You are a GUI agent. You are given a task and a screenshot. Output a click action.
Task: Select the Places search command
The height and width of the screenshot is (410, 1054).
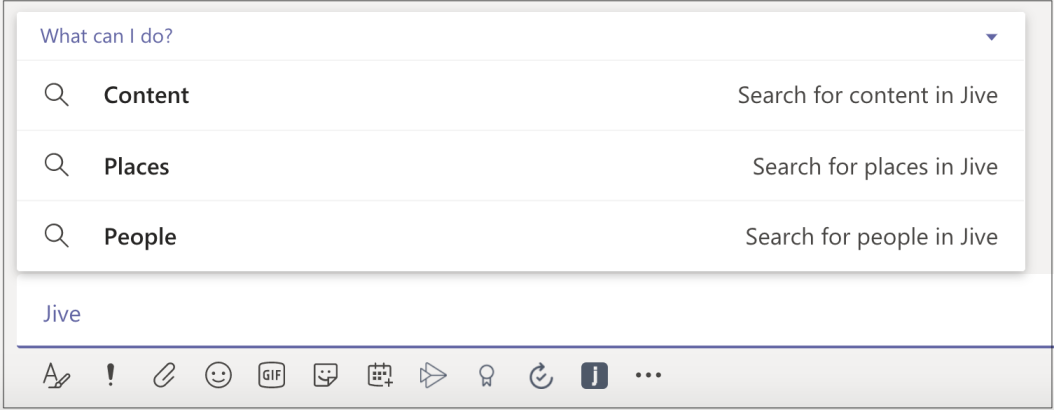point(521,166)
